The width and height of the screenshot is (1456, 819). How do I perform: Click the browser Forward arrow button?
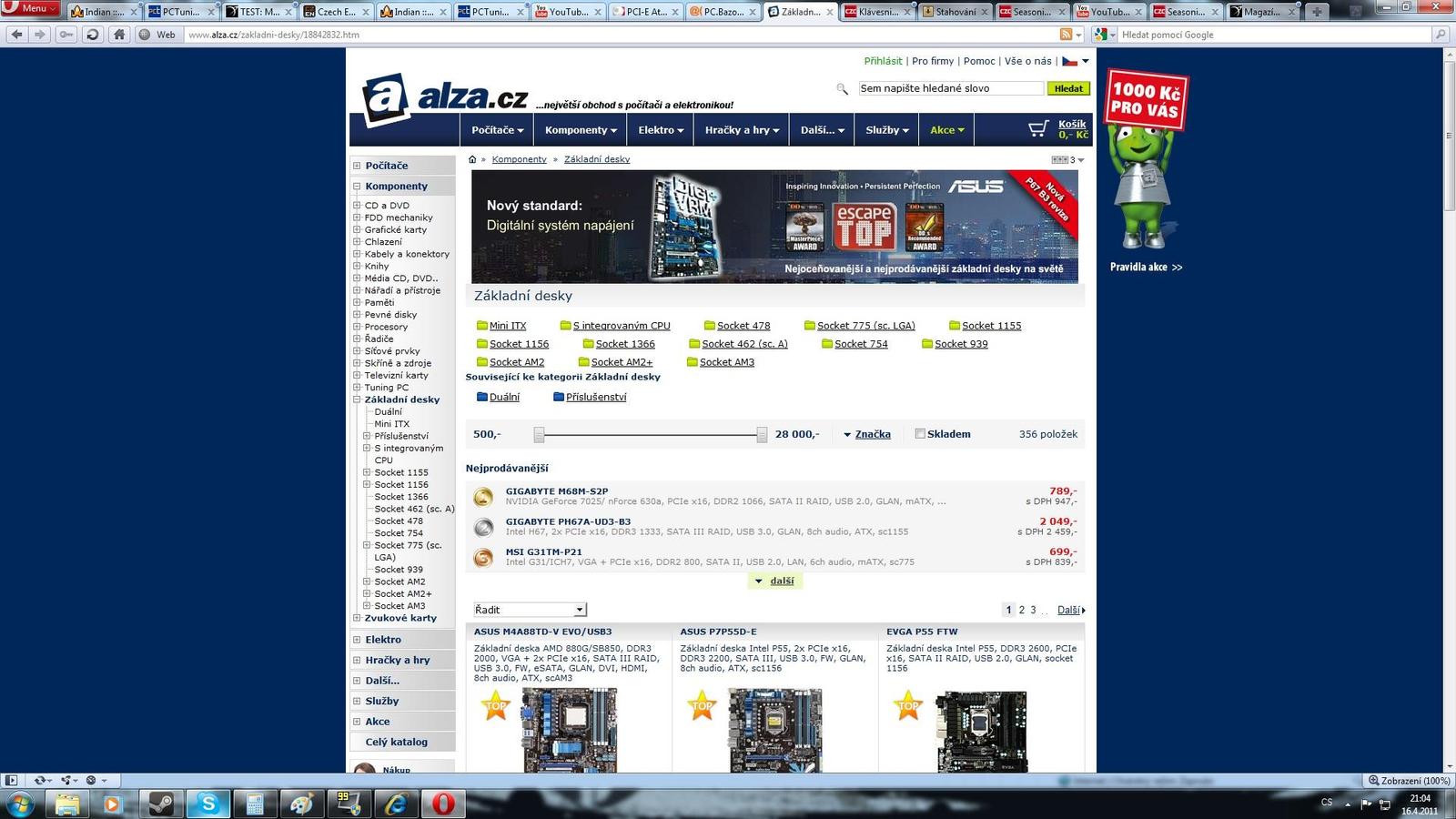39,35
